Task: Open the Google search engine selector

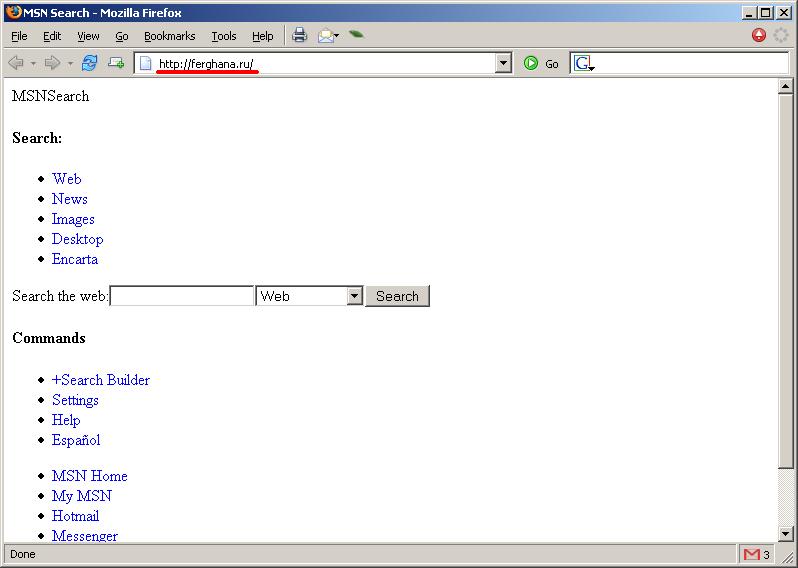Action: click(584, 64)
